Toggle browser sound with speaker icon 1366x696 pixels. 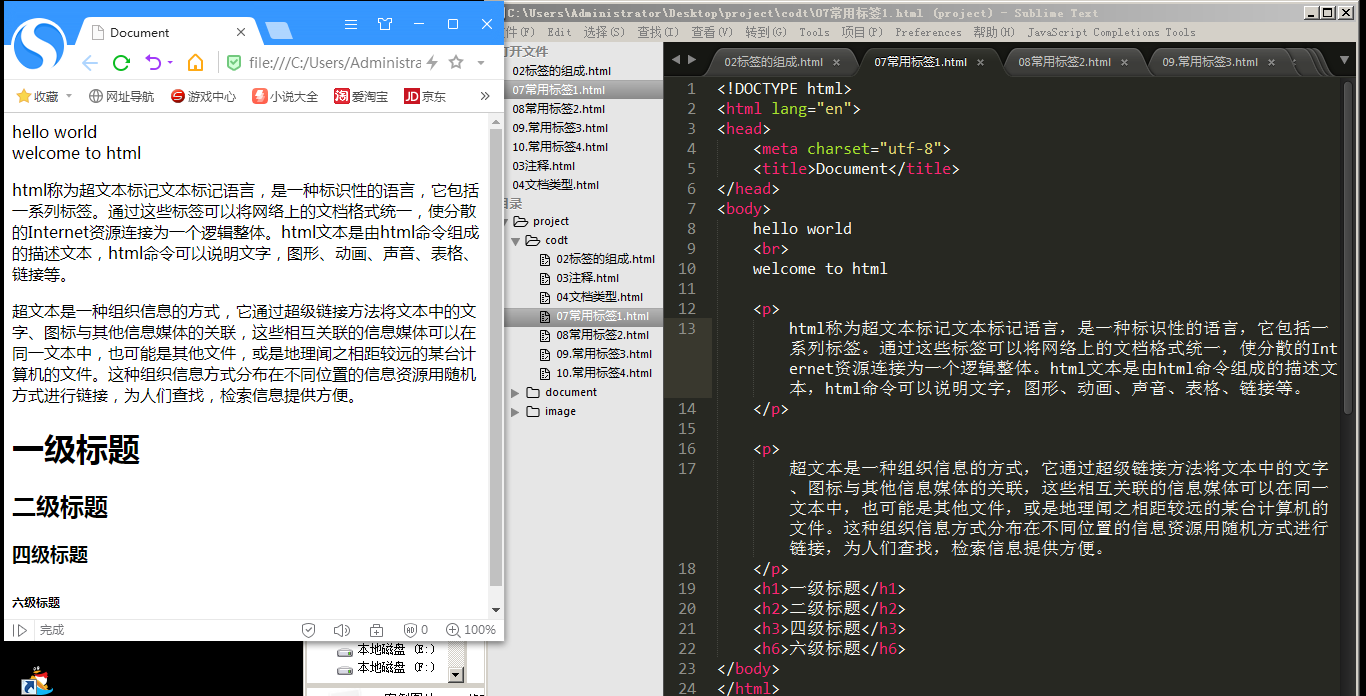[342, 630]
